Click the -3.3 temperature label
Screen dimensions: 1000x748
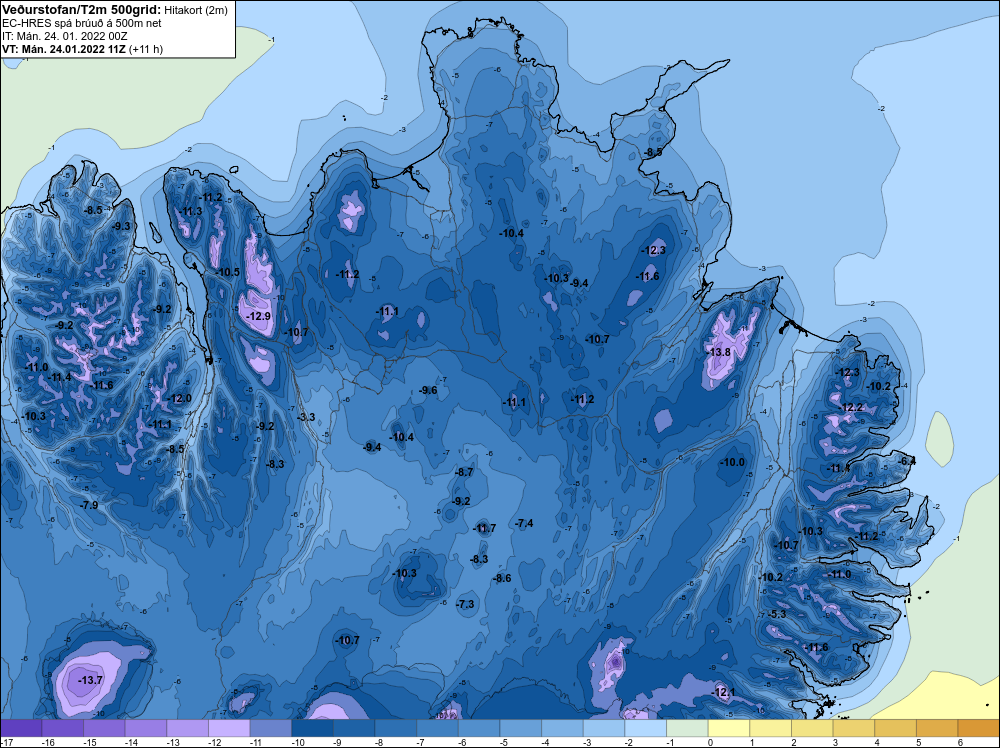(x=306, y=417)
